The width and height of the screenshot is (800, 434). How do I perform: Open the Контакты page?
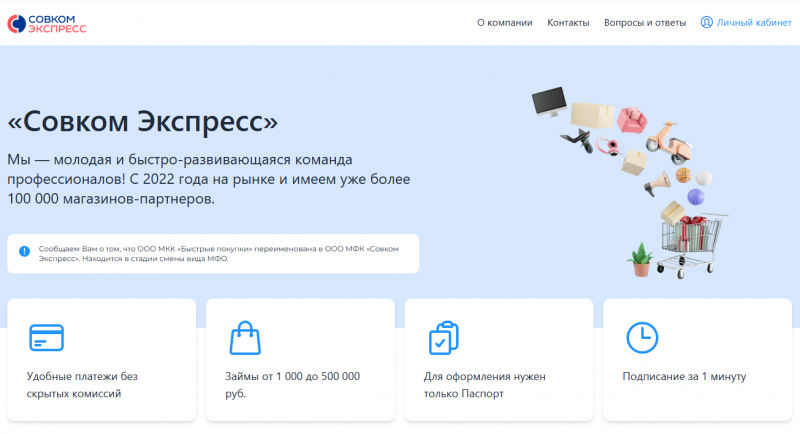pos(568,23)
